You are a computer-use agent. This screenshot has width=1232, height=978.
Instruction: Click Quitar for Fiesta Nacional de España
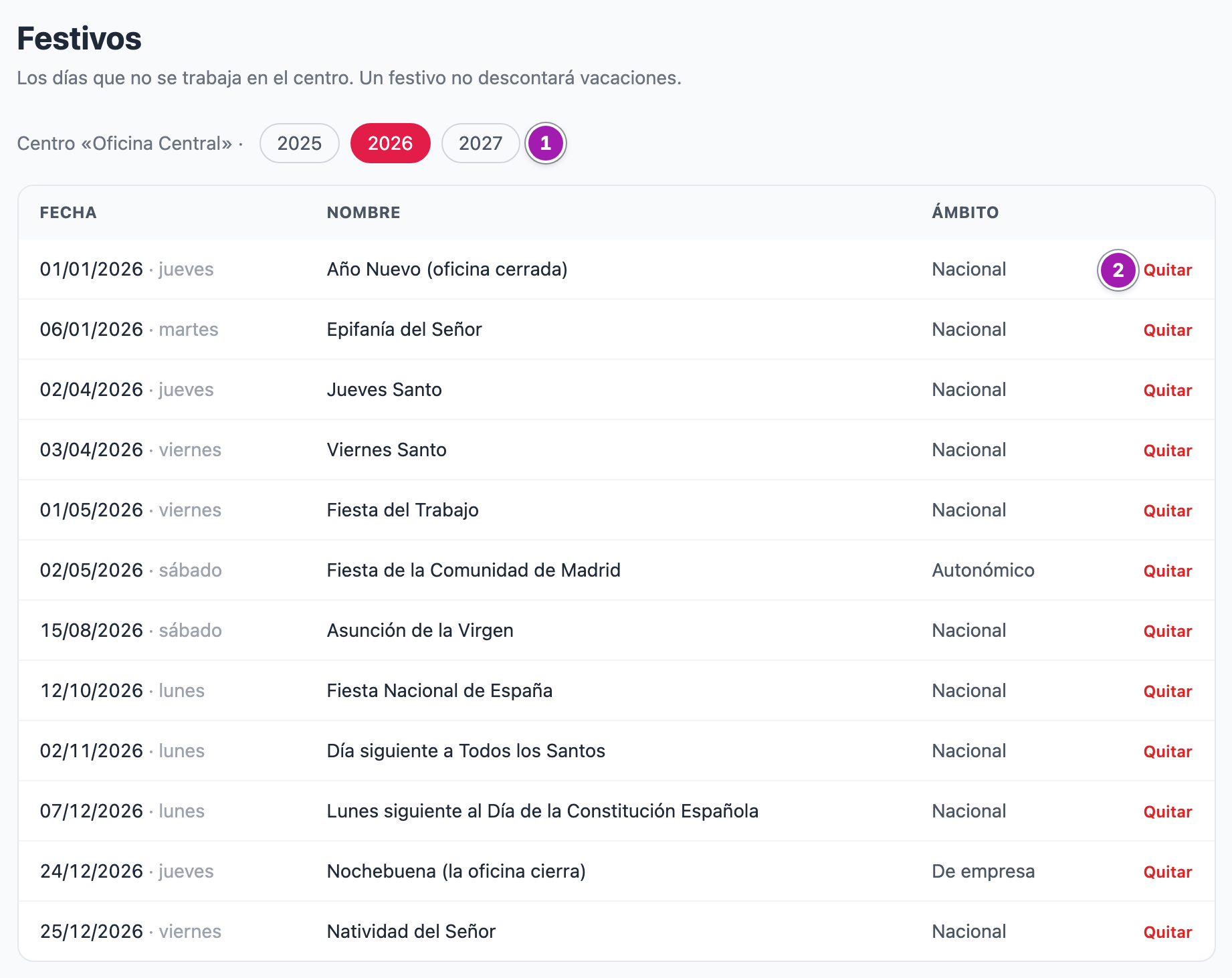(x=1167, y=691)
